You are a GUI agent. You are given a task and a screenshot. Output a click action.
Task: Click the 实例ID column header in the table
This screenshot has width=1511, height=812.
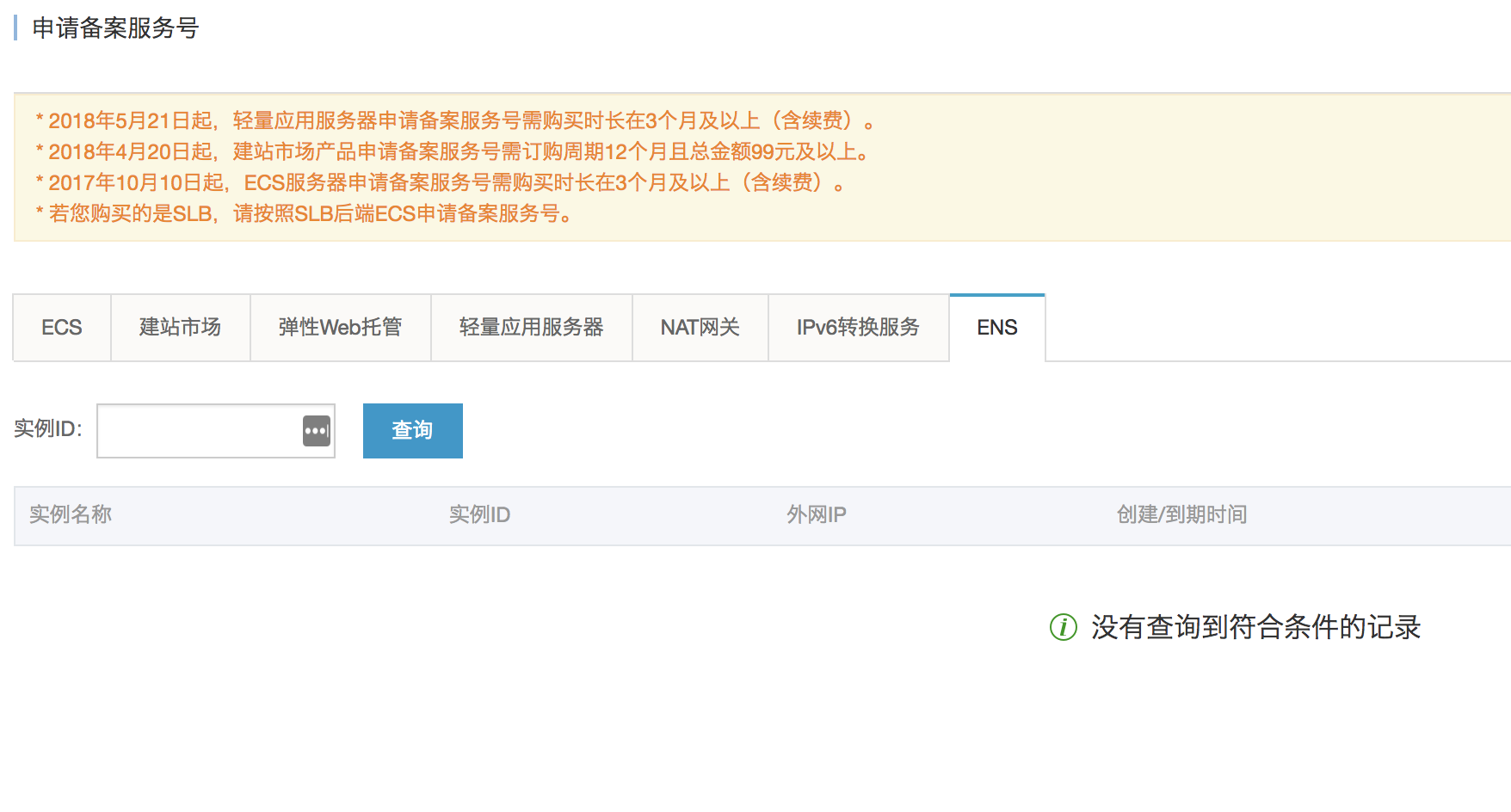tap(479, 514)
